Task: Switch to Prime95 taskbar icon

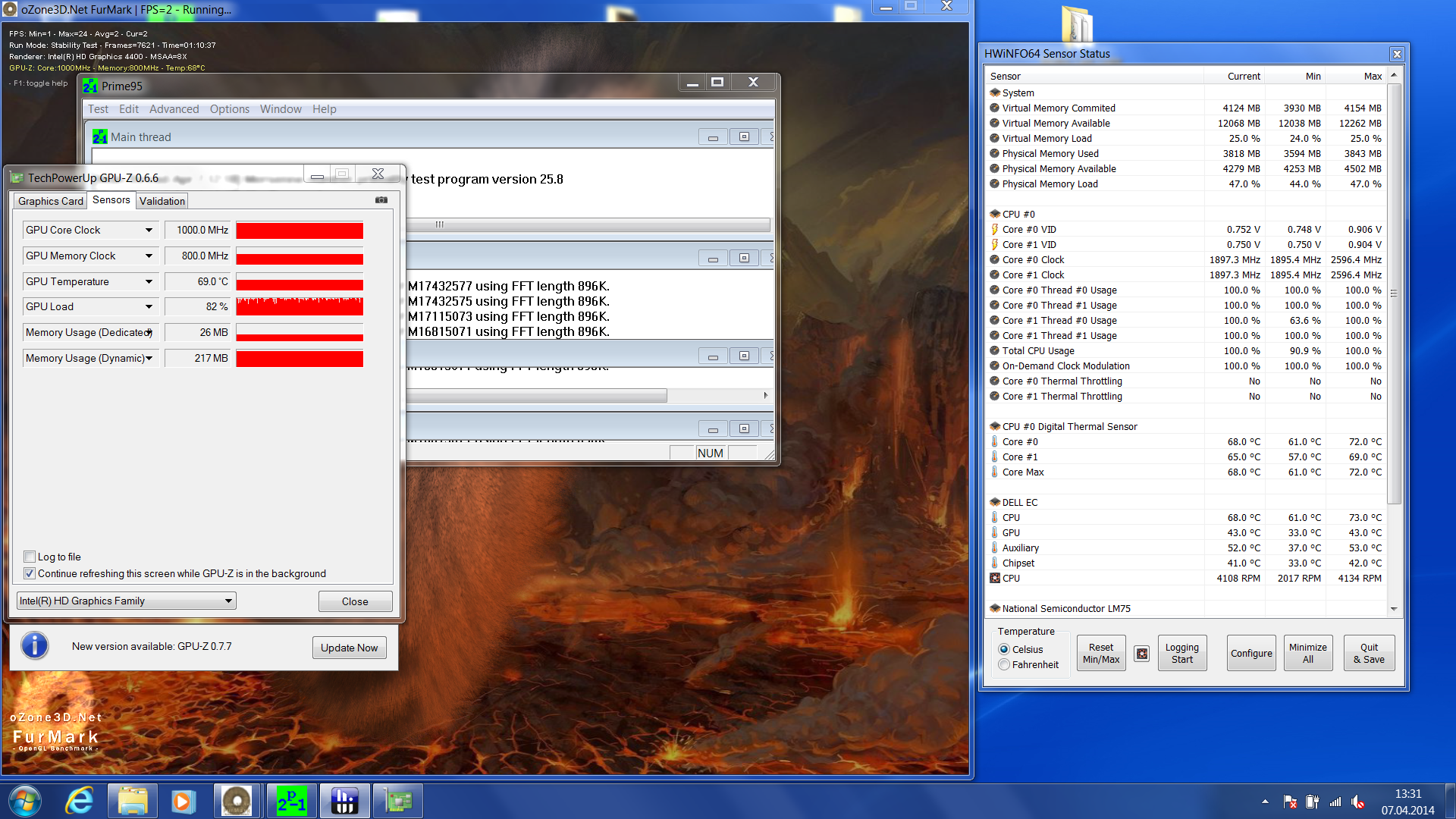Action: 291,801
